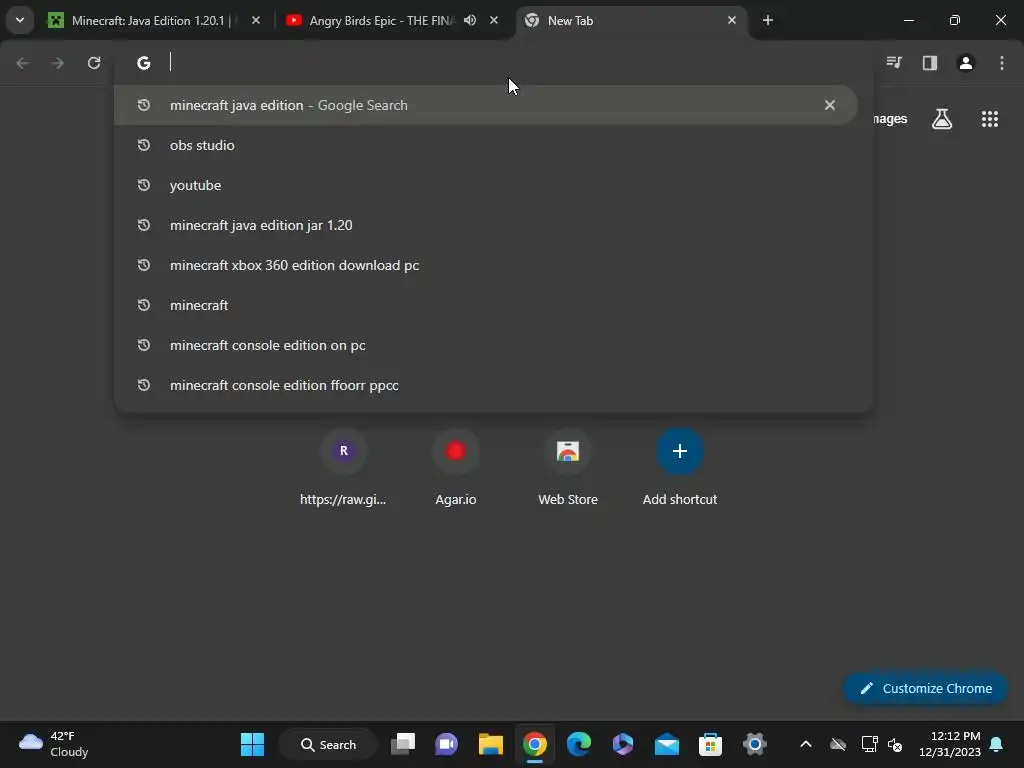Viewport: 1024px width, 768px height.
Task: Open the Copilot icon on taskbar
Action: click(622, 744)
